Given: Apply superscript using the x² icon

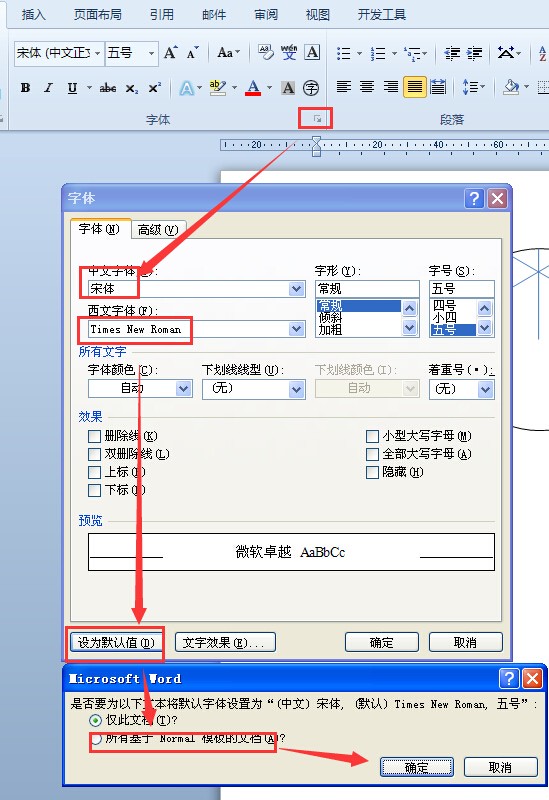Looking at the screenshot, I should pos(155,88).
